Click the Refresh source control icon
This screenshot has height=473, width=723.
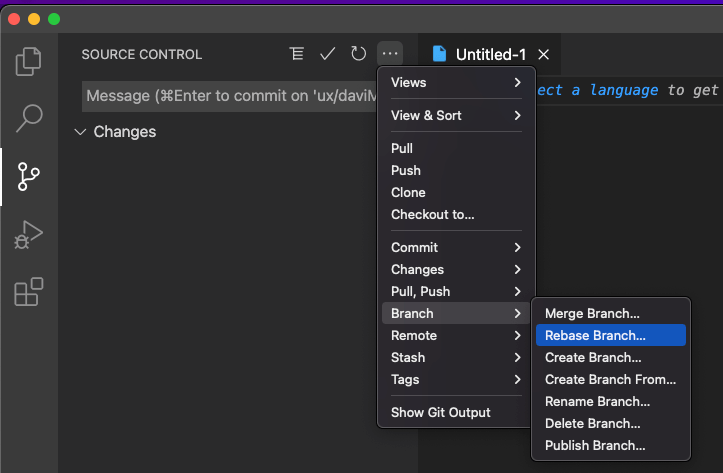pos(358,54)
